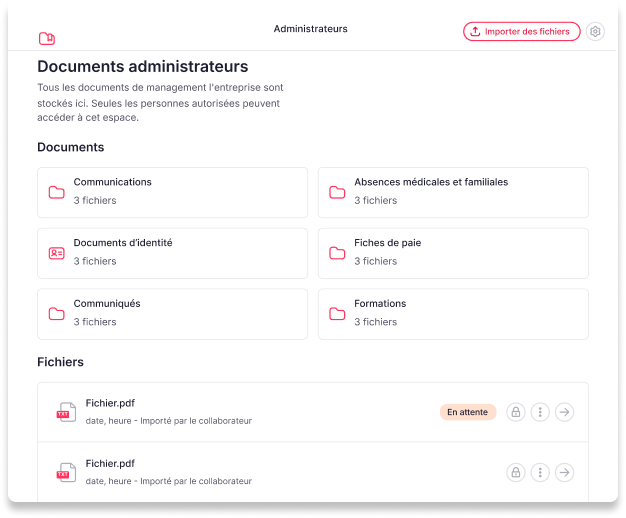Open the Formations folder
The height and width of the screenshot is (518, 626).
(453, 313)
